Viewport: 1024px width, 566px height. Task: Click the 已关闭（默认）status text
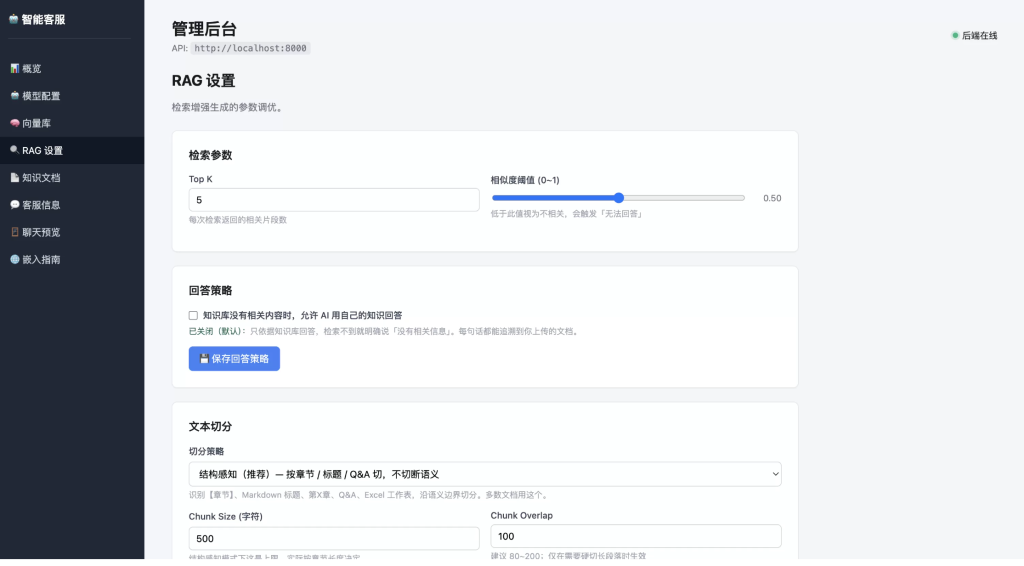(x=215, y=332)
